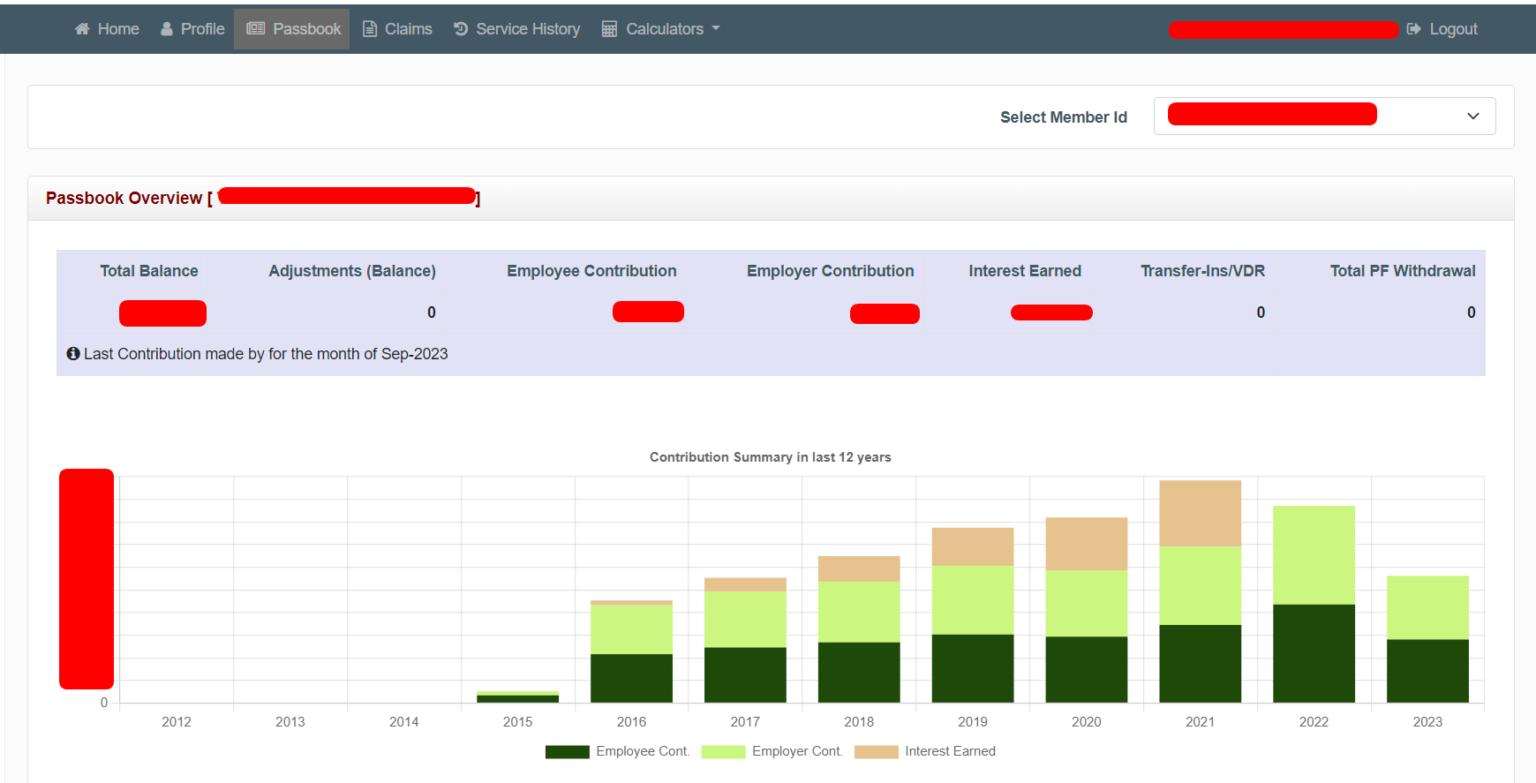Click the Home house icon
This screenshot has height=783, width=1536.
click(83, 29)
